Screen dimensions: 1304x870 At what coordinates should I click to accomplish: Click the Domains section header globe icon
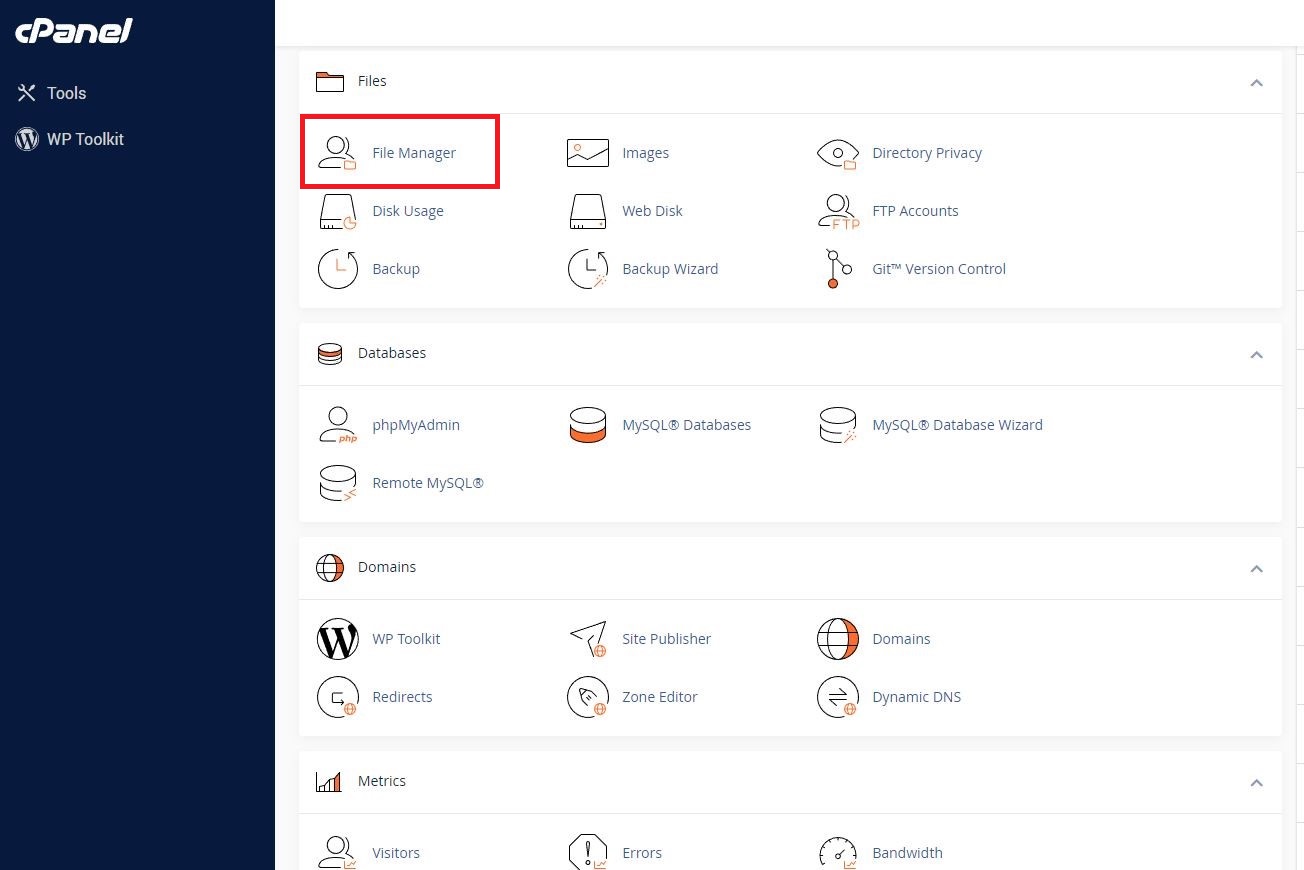(330, 568)
